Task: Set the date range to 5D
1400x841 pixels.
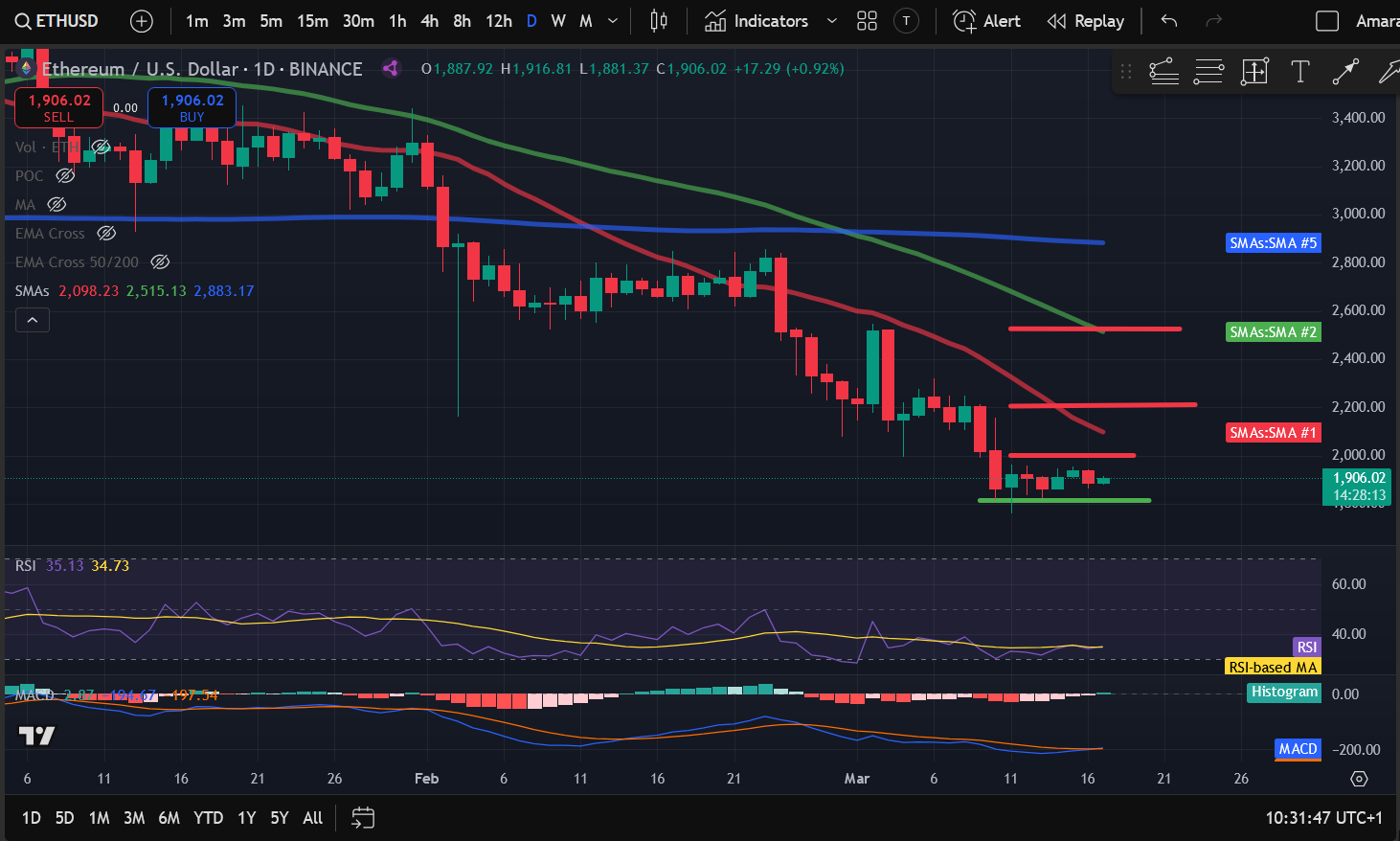Action: point(64,818)
